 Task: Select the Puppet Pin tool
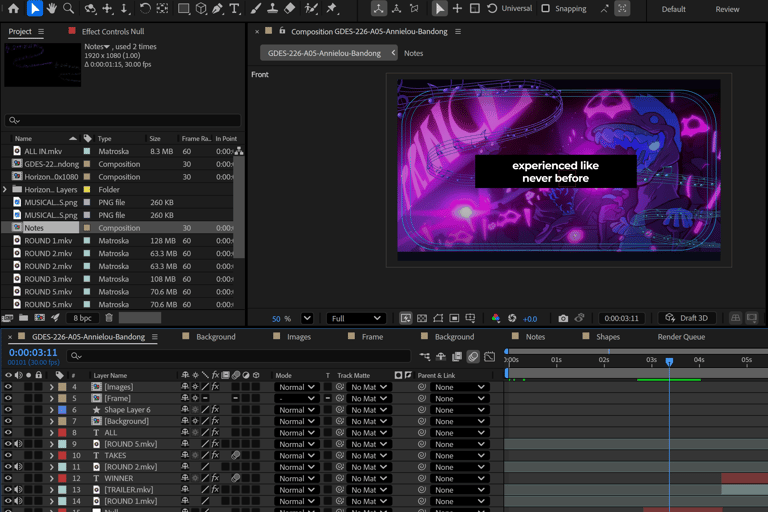(x=332, y=8)
